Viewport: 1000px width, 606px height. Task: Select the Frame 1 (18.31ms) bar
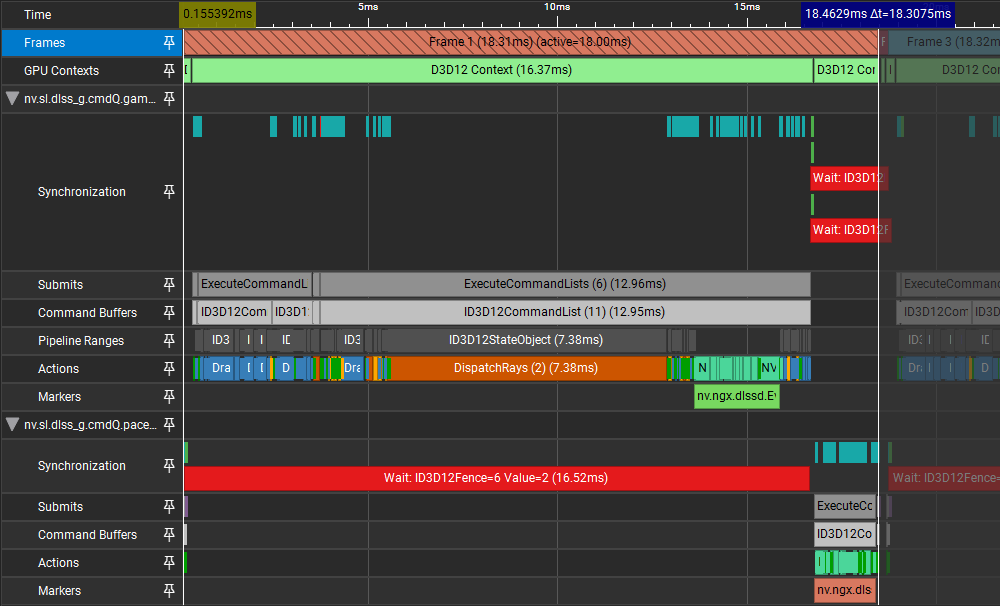pos(531,43)
